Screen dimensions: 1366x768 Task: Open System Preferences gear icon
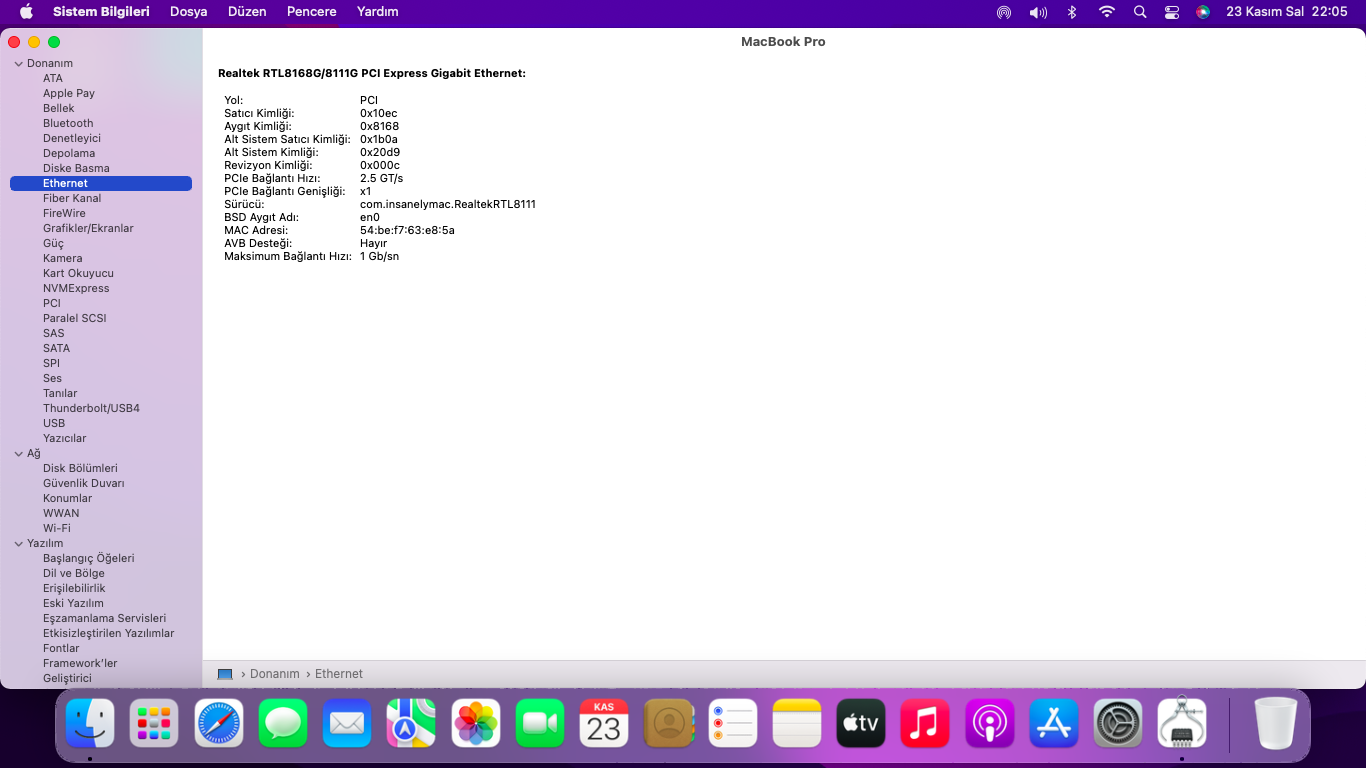[1118, 723]
